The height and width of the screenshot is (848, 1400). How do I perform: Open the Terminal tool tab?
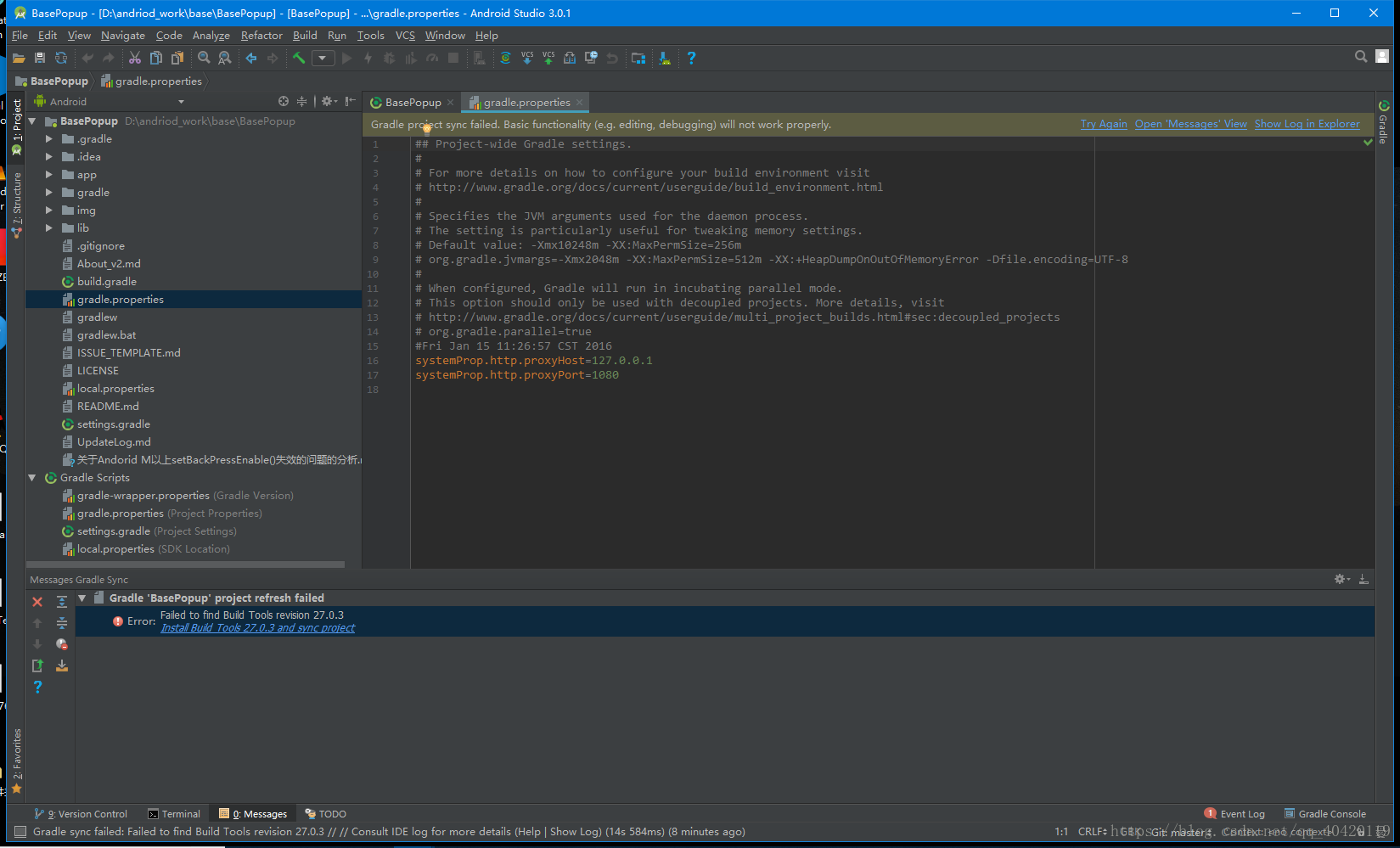pos(174,814)
